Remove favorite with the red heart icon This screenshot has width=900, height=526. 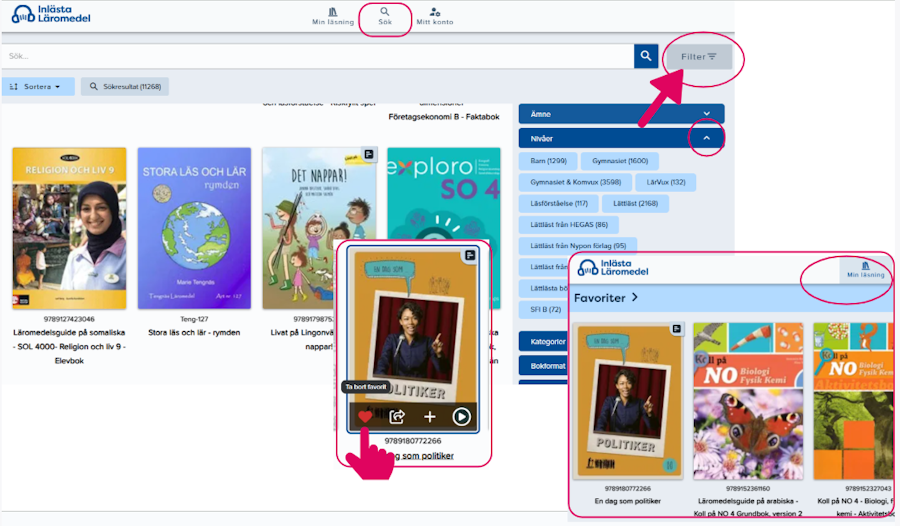[365, 417]
